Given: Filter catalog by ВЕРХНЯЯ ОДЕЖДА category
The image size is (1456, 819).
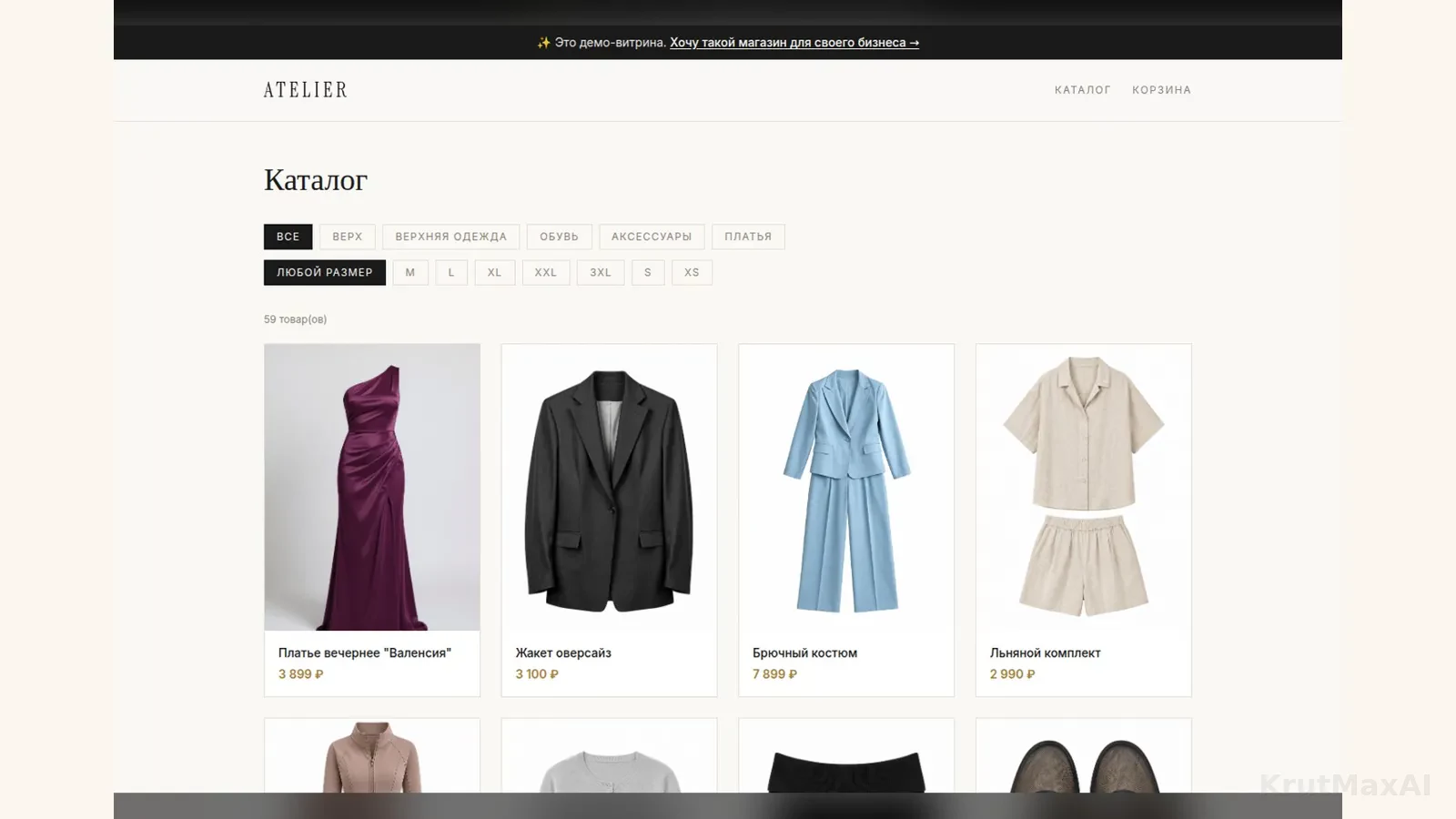Looking at the screenshot, I should coord(451,237).
